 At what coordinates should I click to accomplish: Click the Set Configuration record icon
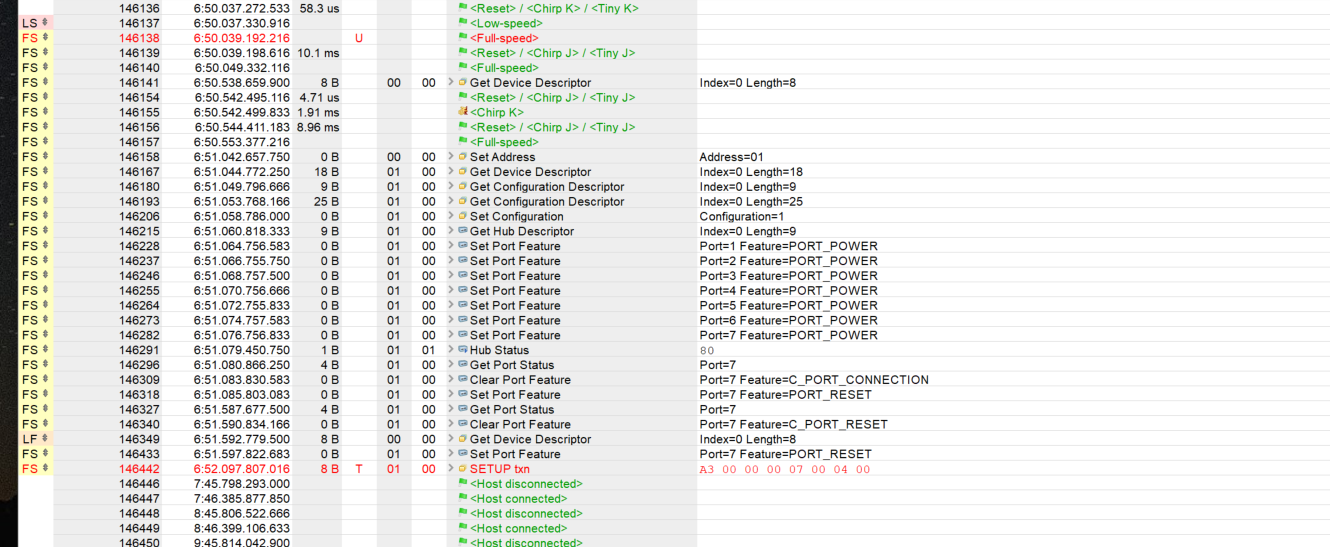tap(462, 216)
